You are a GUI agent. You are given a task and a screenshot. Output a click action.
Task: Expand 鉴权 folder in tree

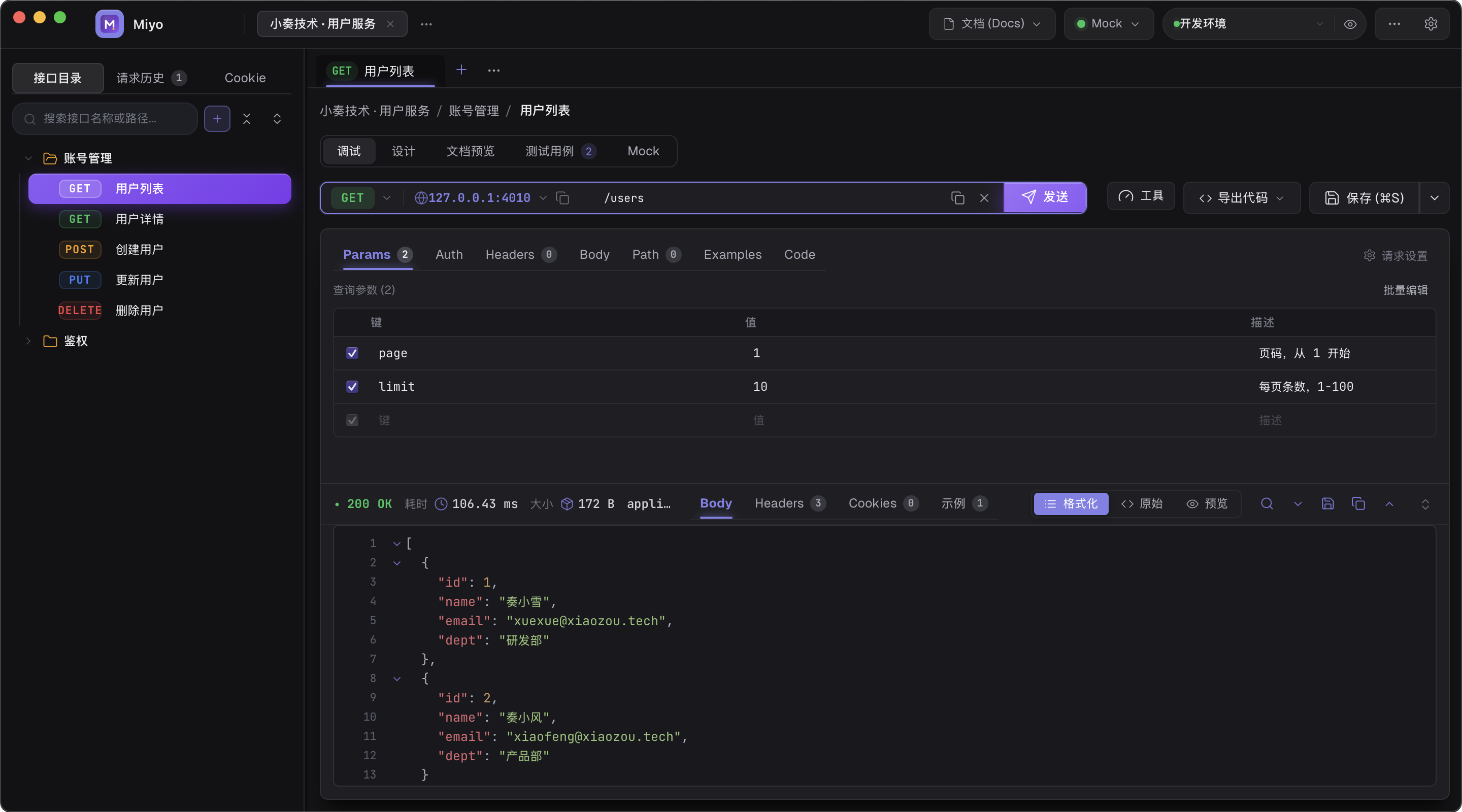[28, 341]
